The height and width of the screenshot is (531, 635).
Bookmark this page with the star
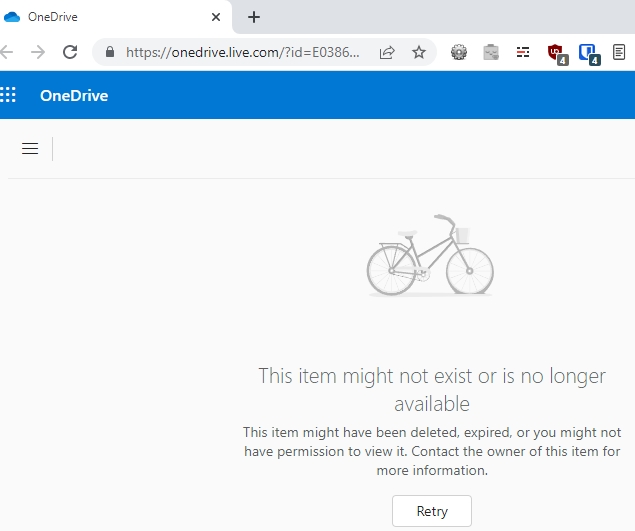click(419, 52)
